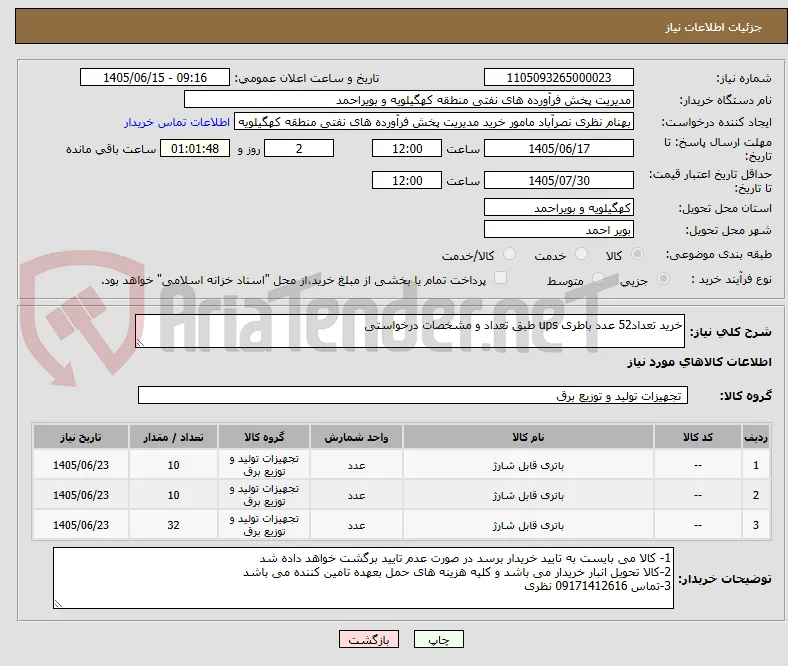The image size is (788, 666).
Task: Click the remaining days field showing 2
Action: click(x=299, y=148)
